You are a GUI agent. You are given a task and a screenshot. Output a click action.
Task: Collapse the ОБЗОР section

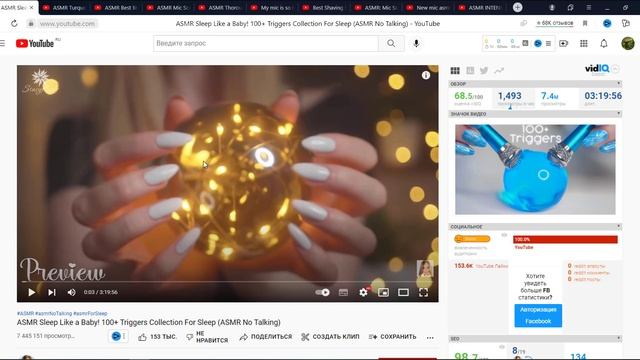coord(619,84)
